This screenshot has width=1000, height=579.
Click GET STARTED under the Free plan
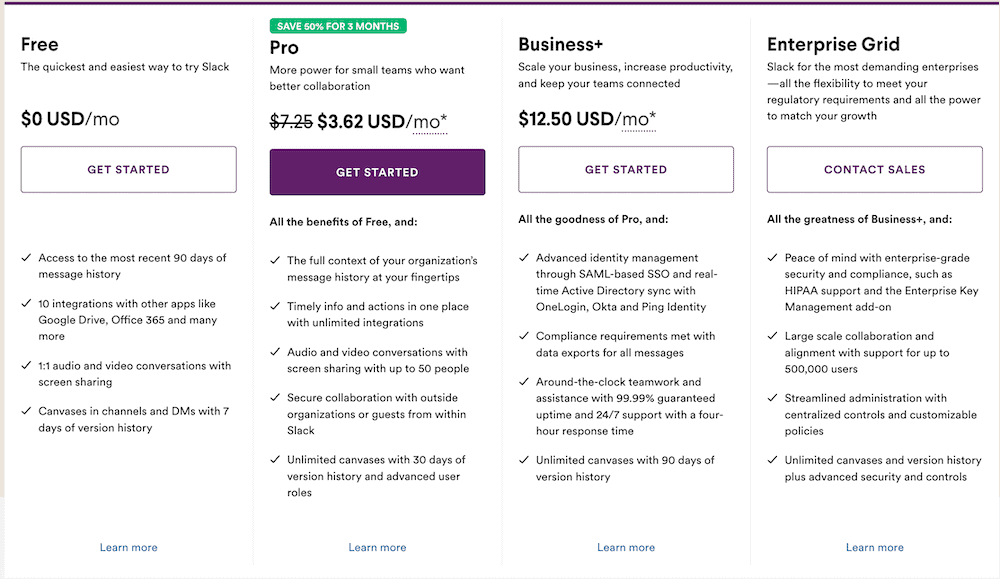[x=128, y=169]
